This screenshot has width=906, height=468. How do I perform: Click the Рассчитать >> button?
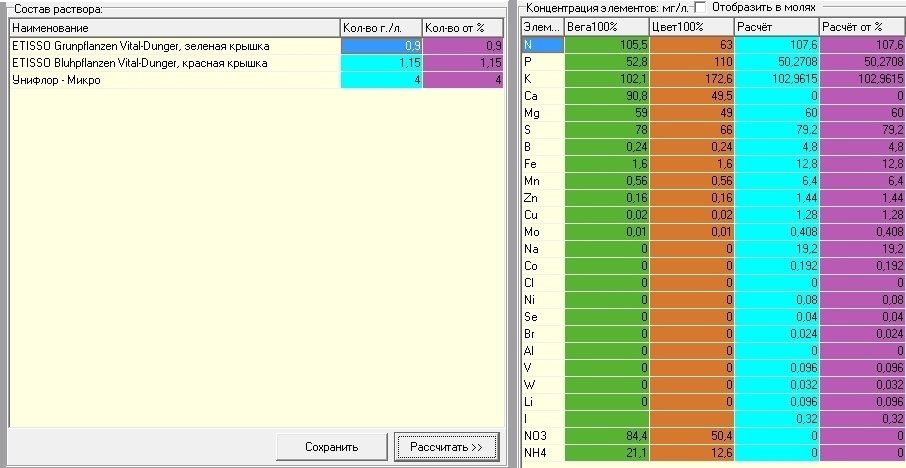(446, 447)
